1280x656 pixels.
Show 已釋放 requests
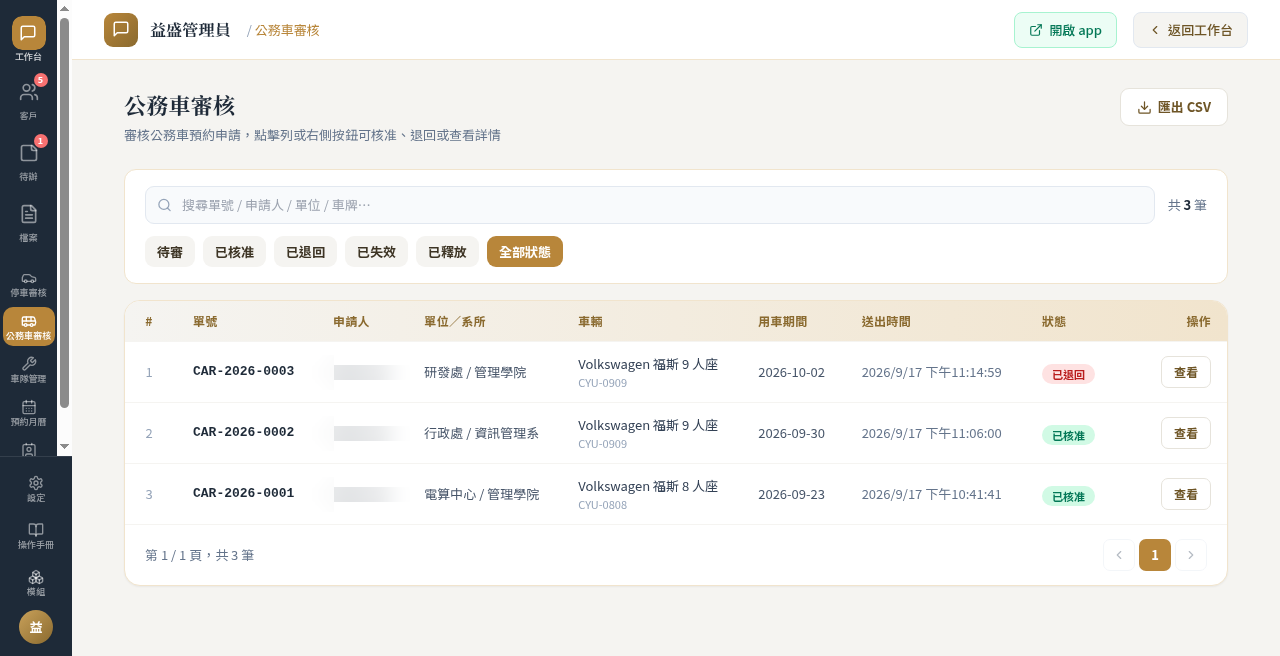click(448, 252)
